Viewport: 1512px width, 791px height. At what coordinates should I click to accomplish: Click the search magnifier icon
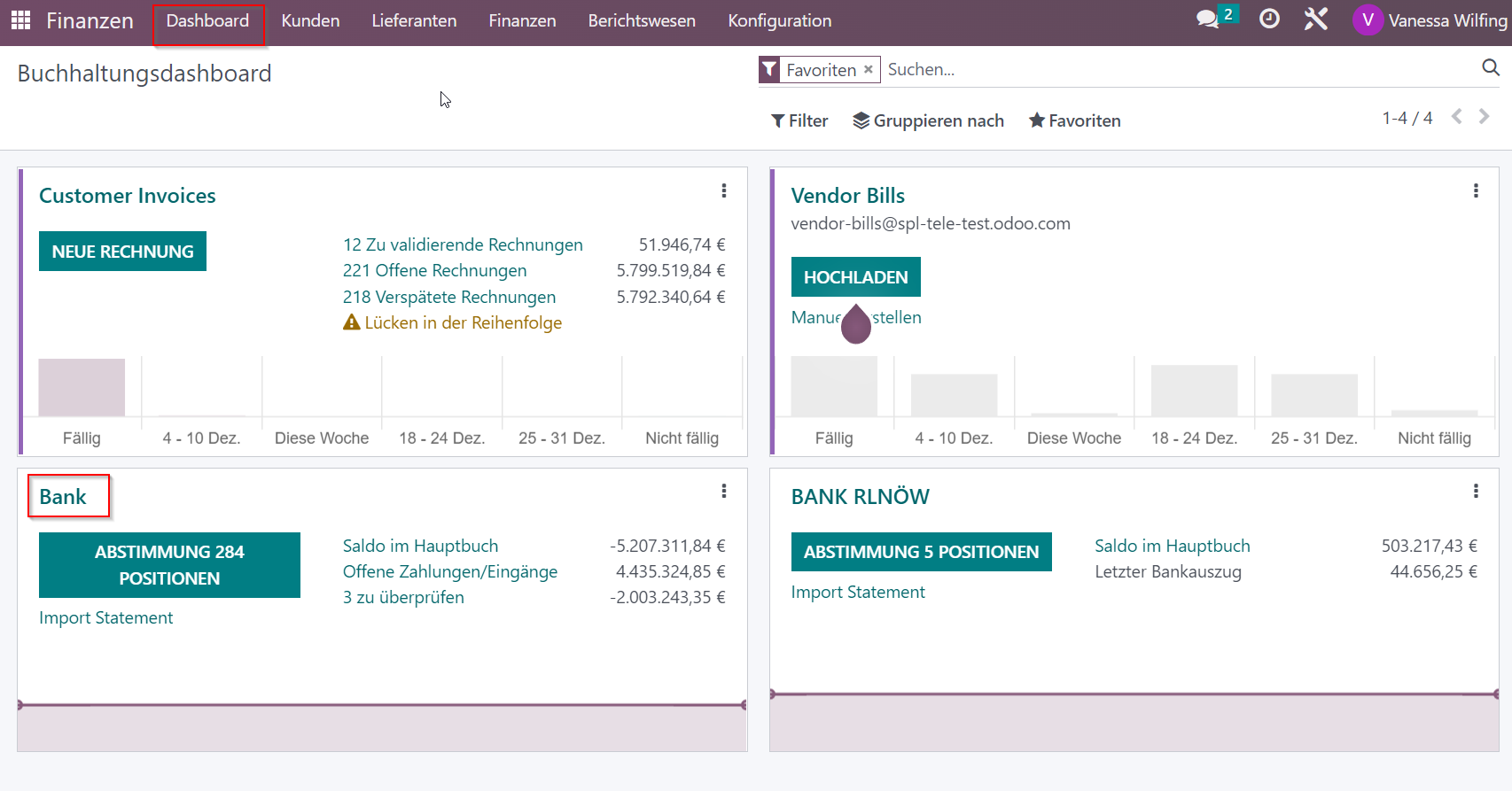pos(1491,67)
